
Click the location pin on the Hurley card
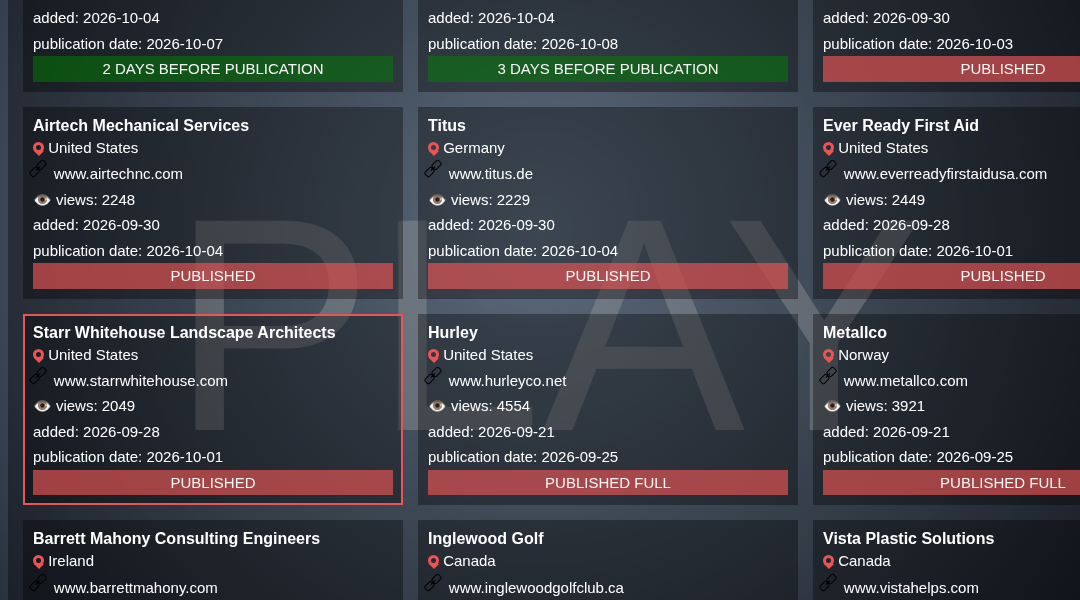click(433, 355)
